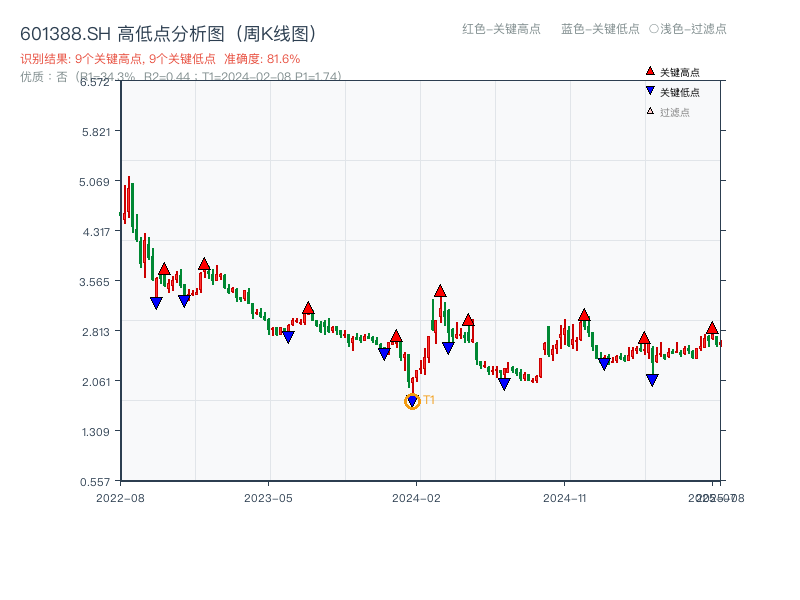Select the circled blue low marker labeled T1
This screenshot has height=600, width=800.
412,400
